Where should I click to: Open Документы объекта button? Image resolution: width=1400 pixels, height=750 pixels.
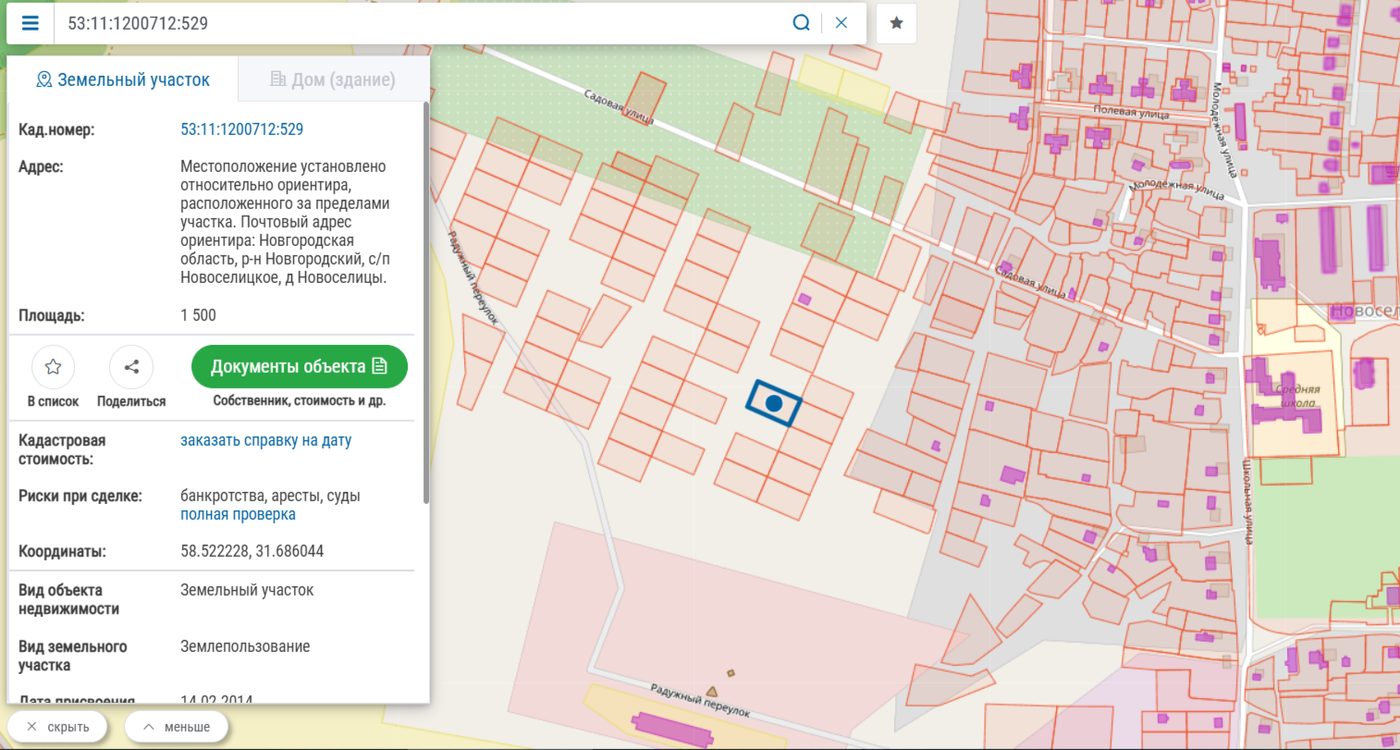pos(299,367)
